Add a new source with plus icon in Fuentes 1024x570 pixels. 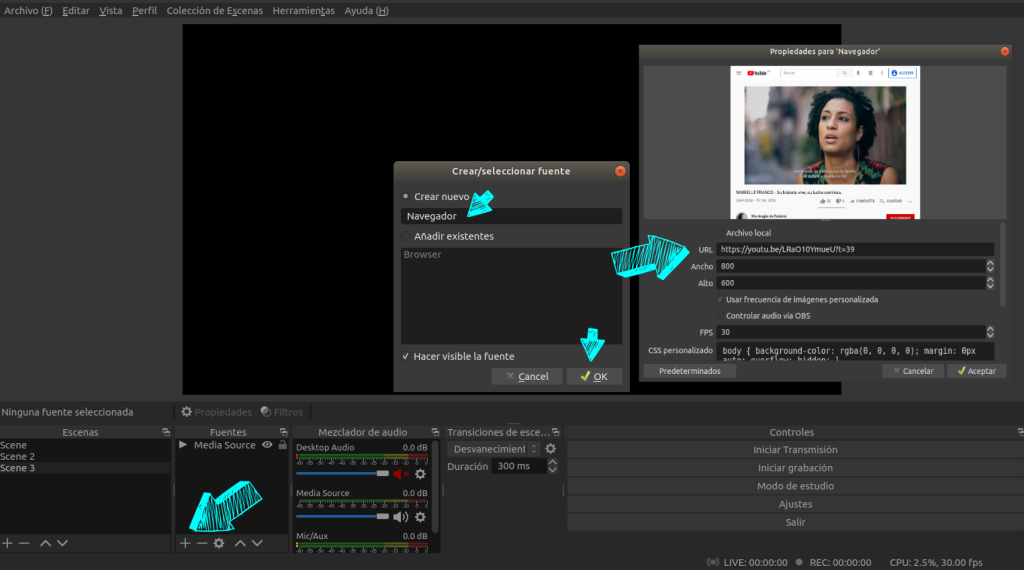[x=185, y=543]
